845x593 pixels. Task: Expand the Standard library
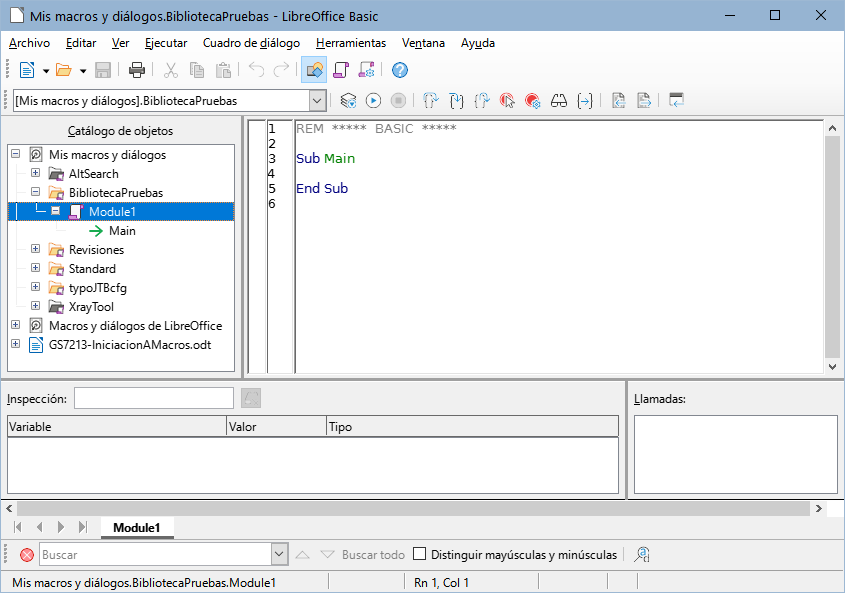tap(36, 267)
